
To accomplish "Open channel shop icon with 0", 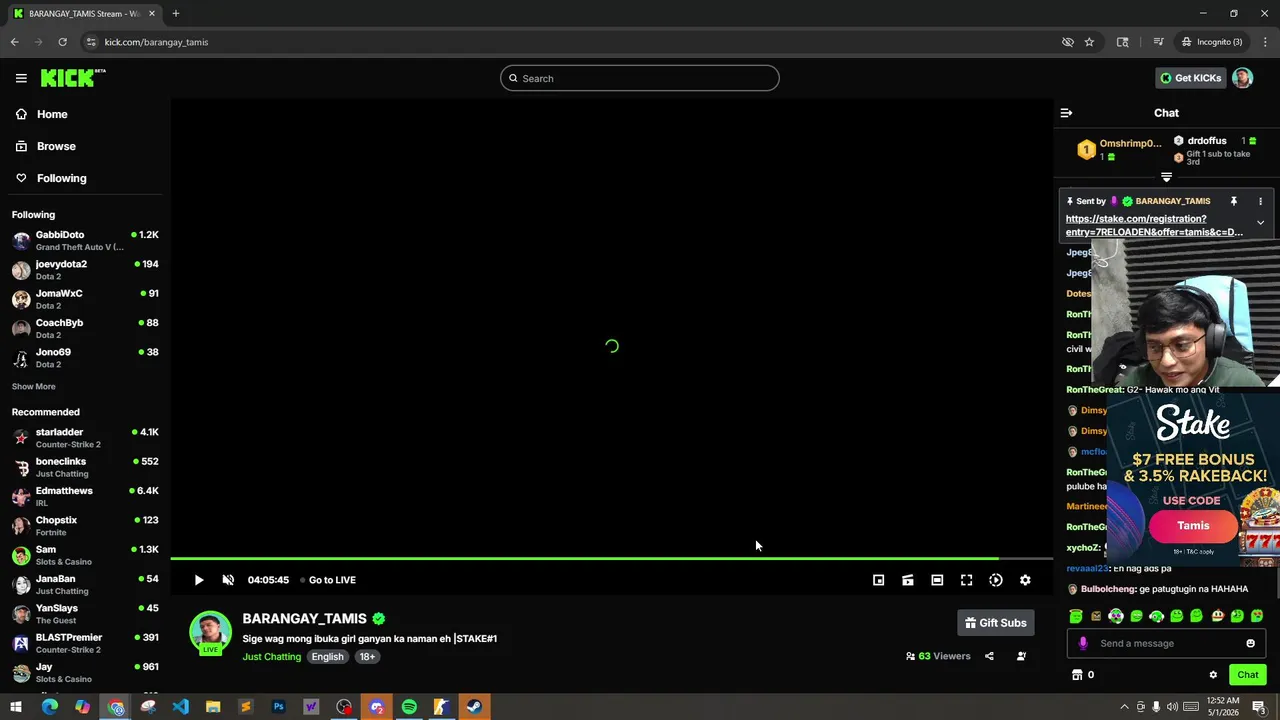I will pos(1083,675).
